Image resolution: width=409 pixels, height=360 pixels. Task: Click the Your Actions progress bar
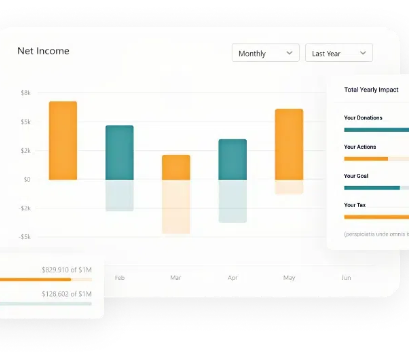tap(376, 159)
